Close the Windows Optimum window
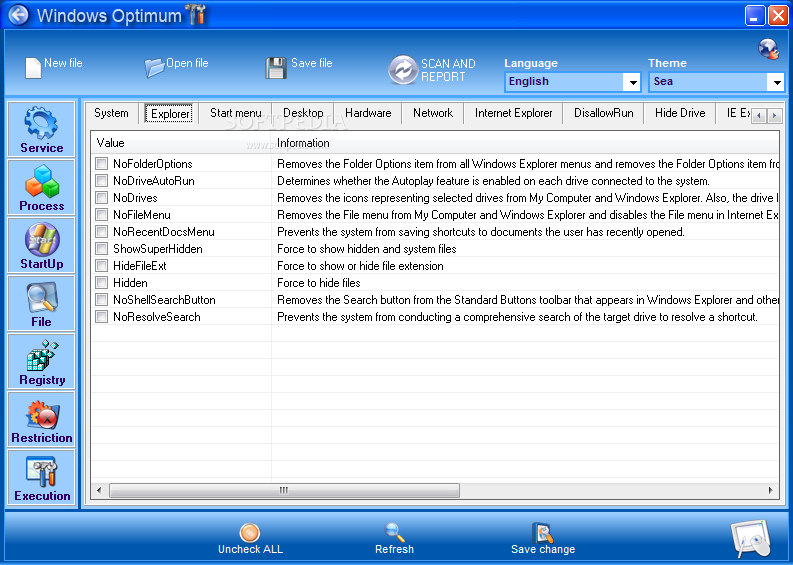Image resolution: width=793 pixels, height=565 pixels. click(x=777, y=15)
